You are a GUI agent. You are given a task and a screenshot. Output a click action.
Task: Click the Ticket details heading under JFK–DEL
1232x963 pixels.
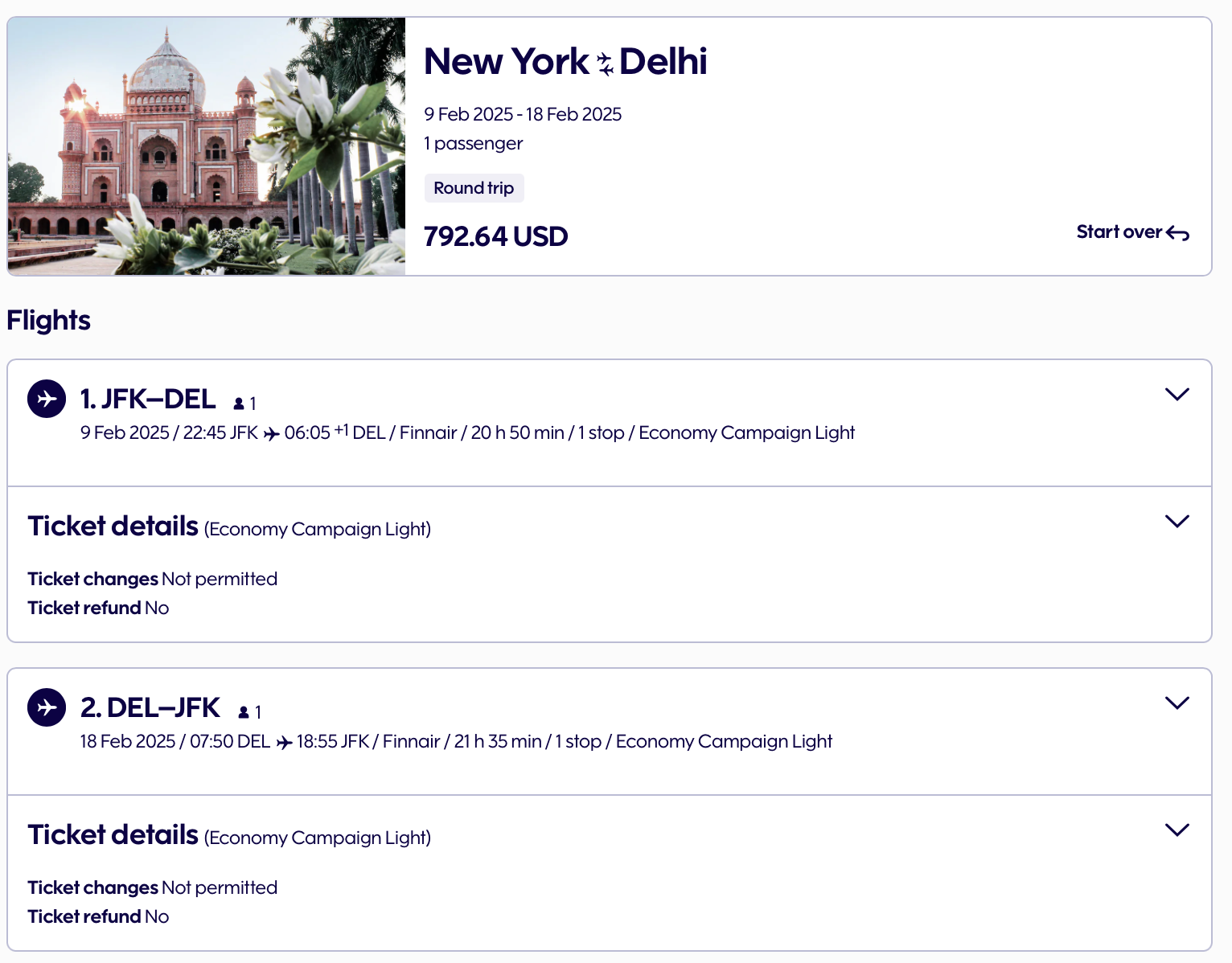point(113,526)
